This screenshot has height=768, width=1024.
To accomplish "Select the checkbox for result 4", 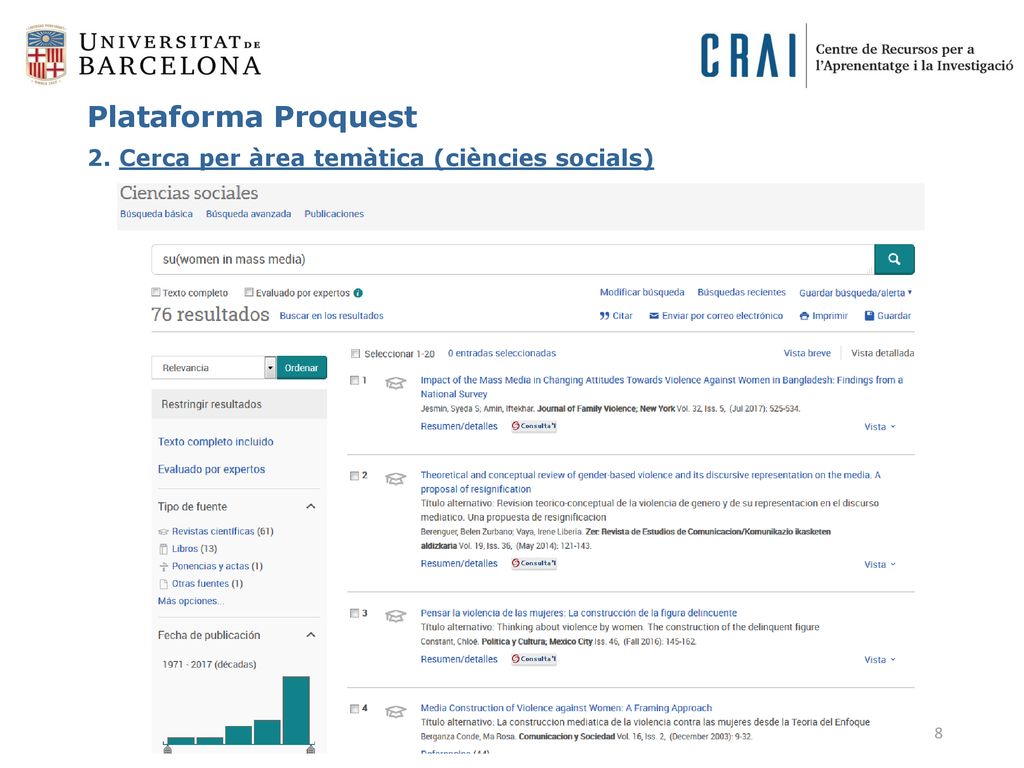I will (x=354, y=709).
